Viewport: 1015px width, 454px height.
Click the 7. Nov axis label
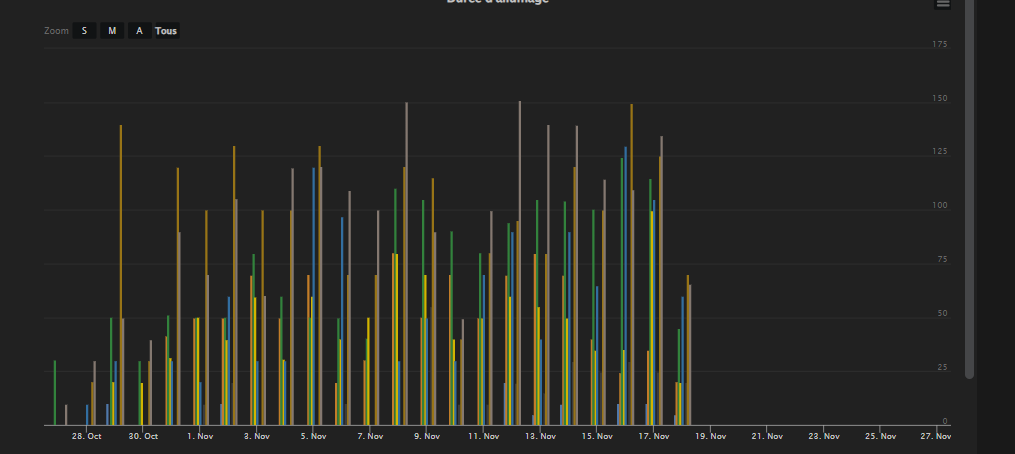tap(370, 437)
